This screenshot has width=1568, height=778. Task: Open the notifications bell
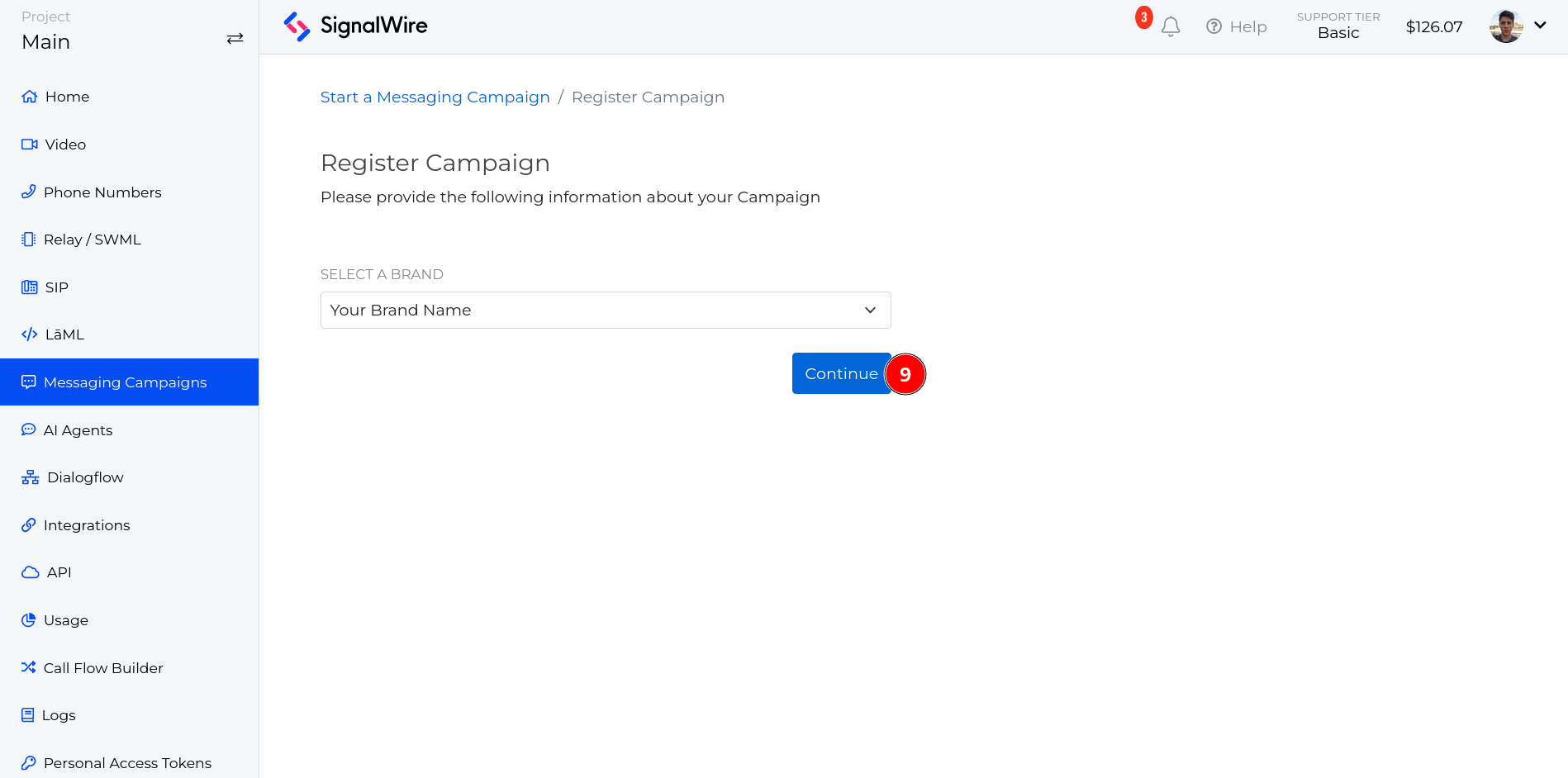pos(1170,26)
